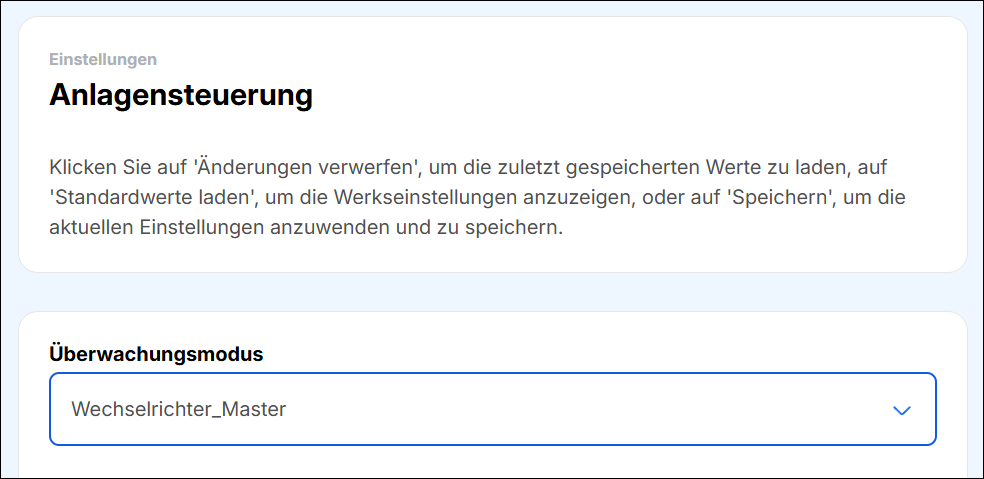Open the Überwachungsmodus combo box

[492, 409]
